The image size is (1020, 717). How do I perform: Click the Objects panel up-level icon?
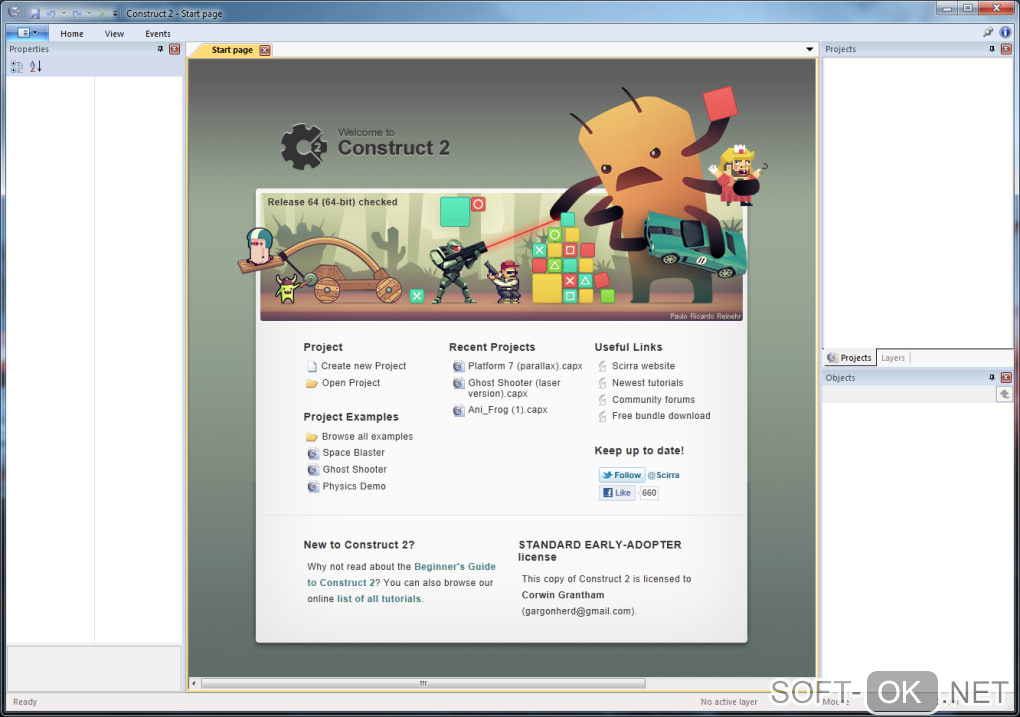point(1004,394)
